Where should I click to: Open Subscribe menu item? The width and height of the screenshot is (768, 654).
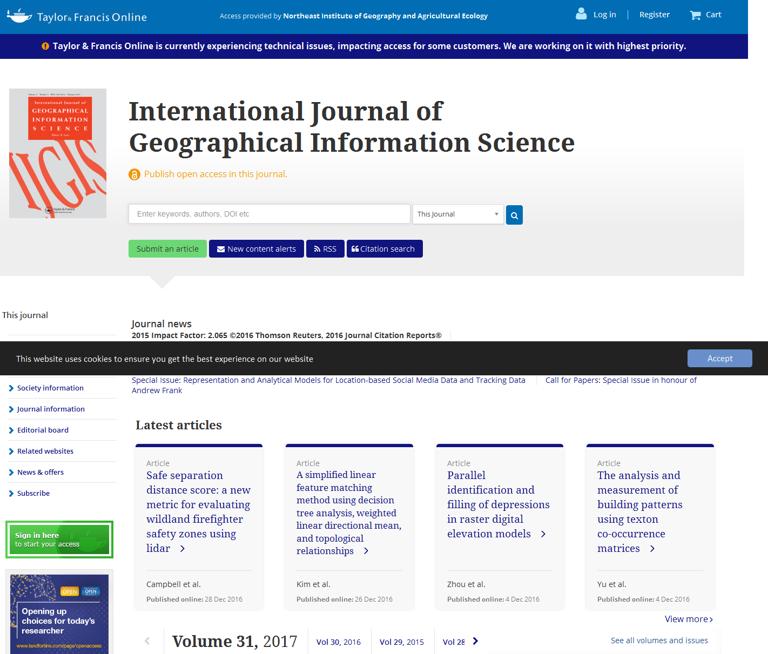33,493
